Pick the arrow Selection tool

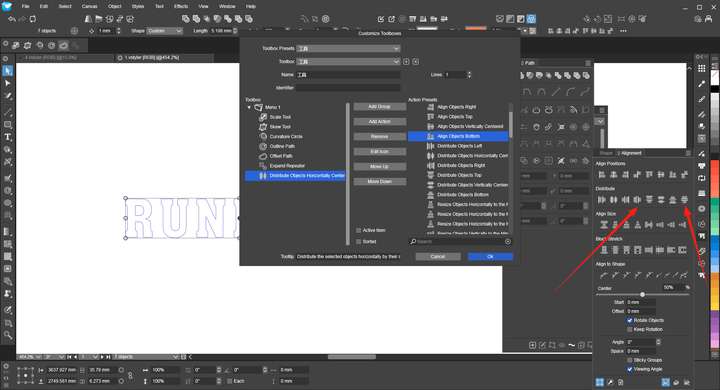pyautogui.click(x=7, y=71)
